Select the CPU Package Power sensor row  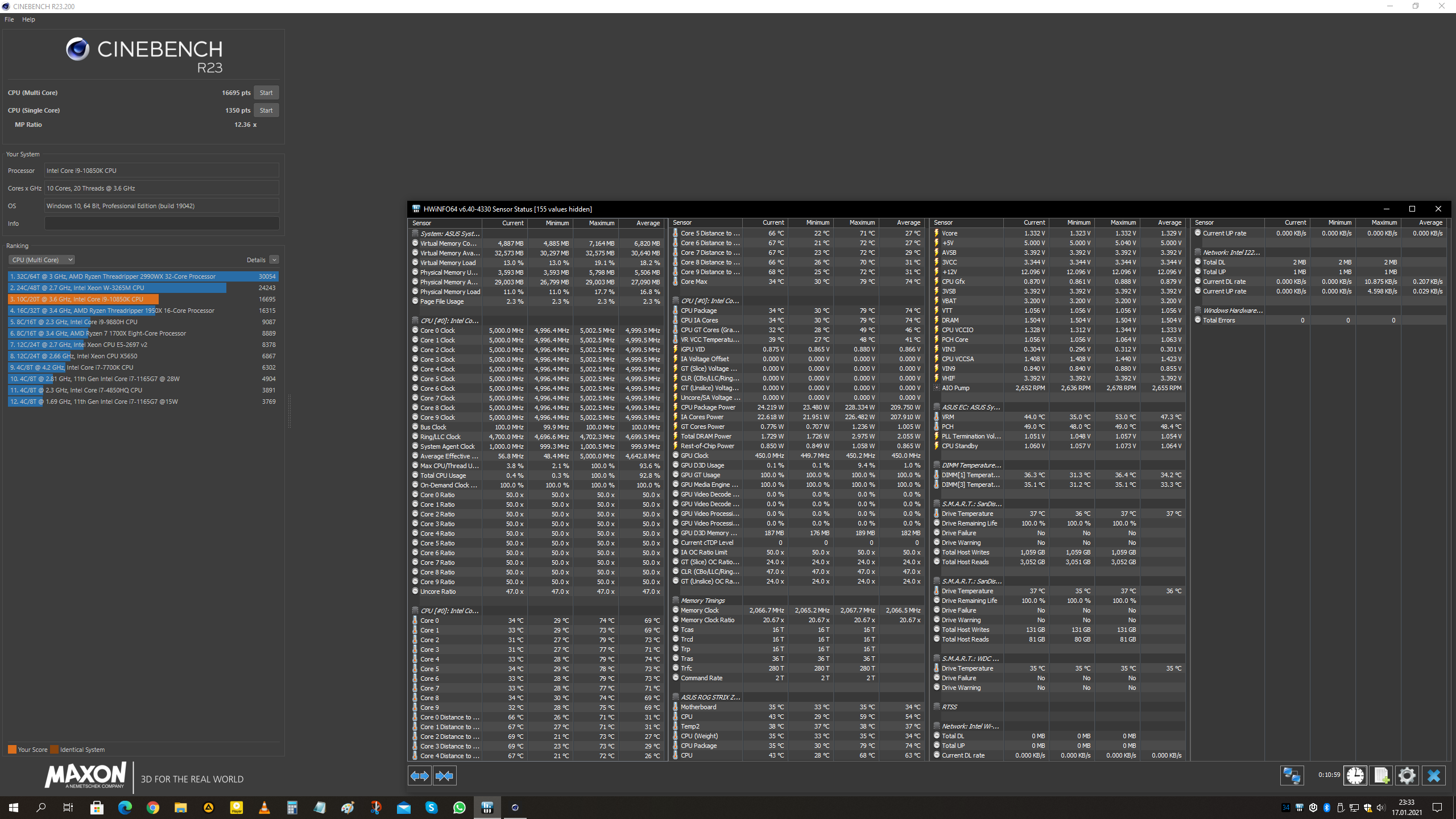(797, 407)
